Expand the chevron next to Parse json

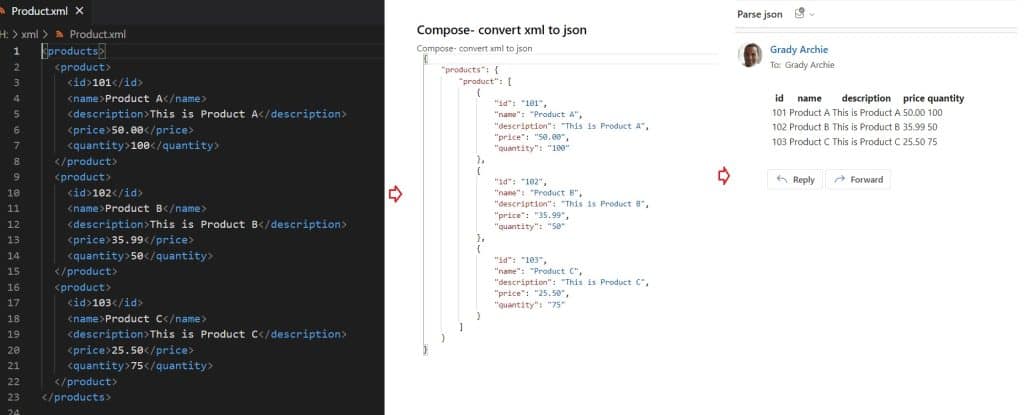pyautogui.click(x=812, y=14)
